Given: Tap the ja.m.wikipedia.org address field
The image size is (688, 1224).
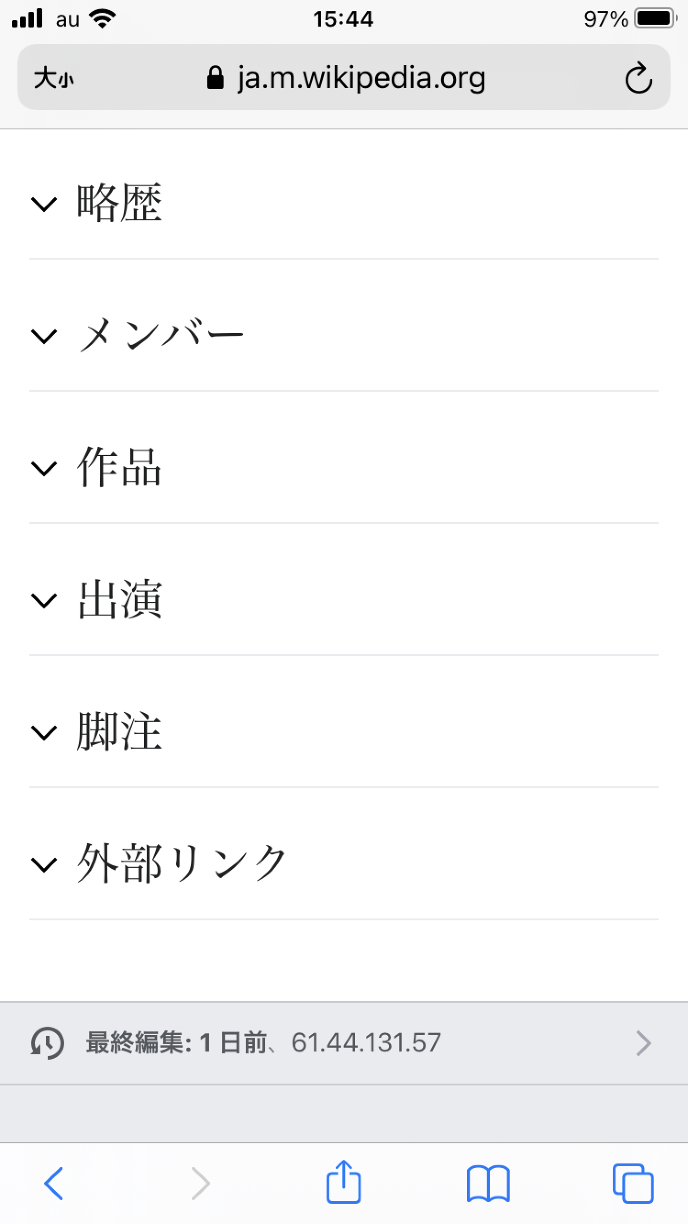Looking at the screenshot, I should [x=346, y=78].
